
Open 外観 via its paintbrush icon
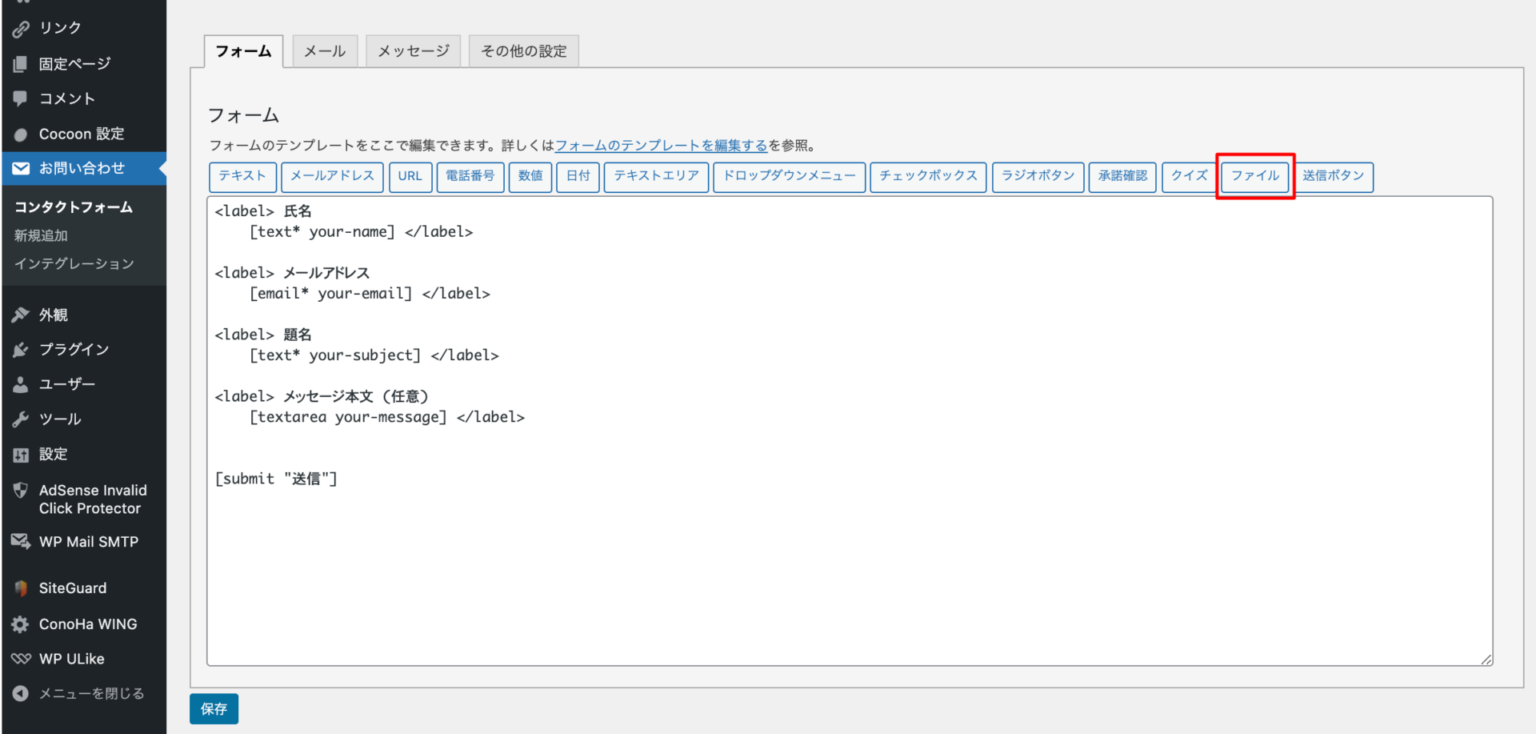point(20,315)
